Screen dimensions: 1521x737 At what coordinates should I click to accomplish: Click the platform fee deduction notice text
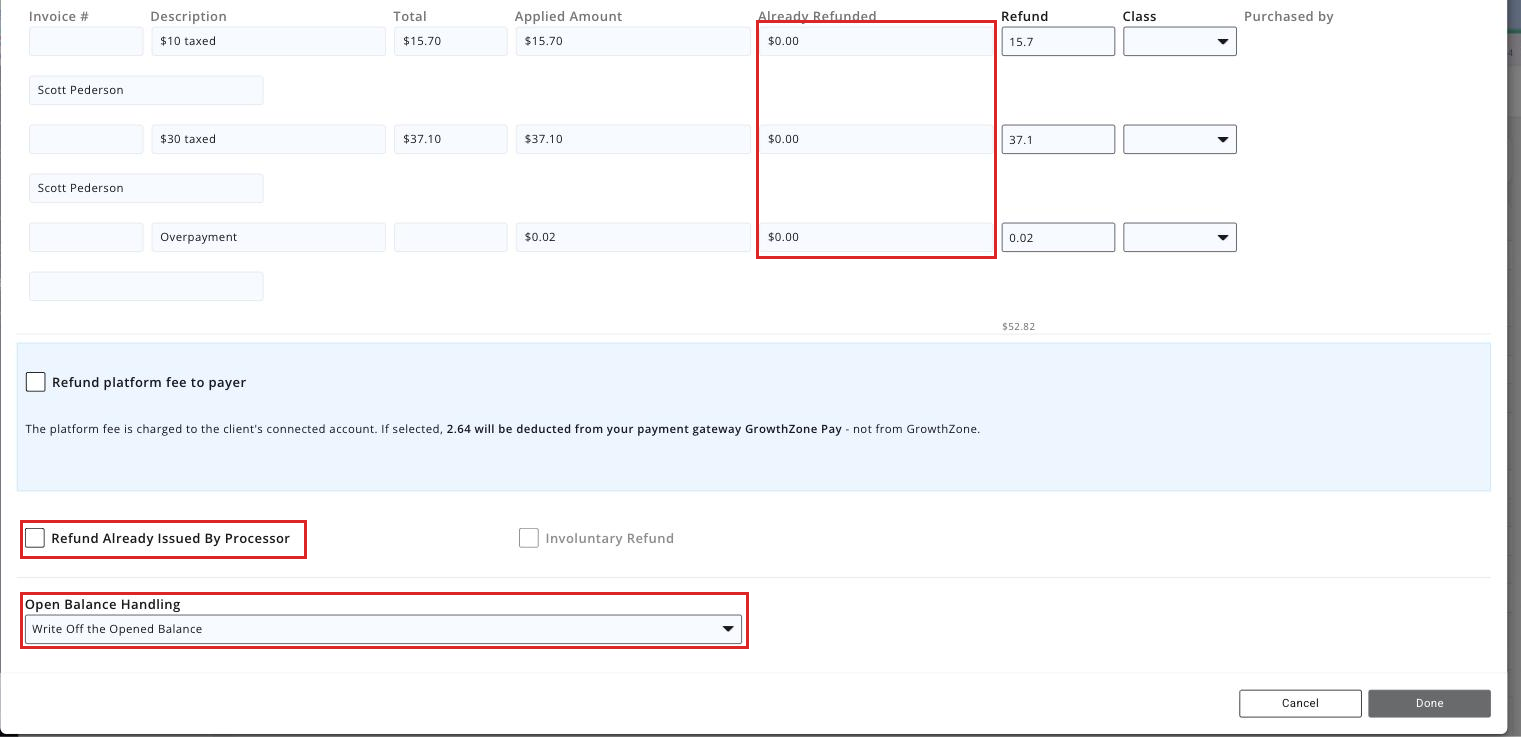pyautogui.click(x=503, y=429)
